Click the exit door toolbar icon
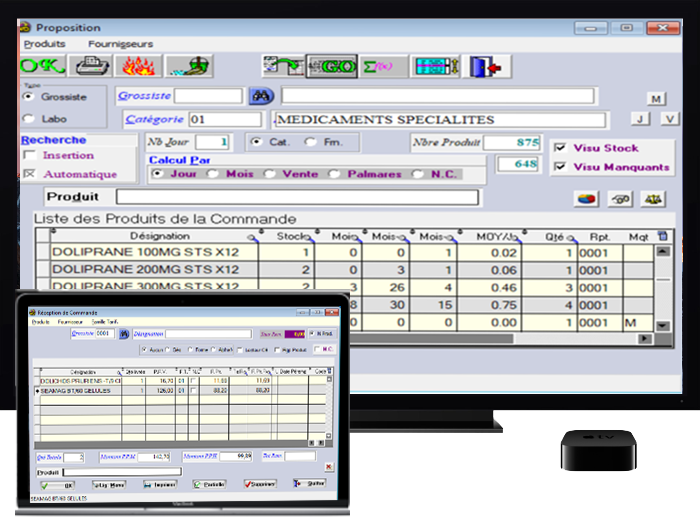Image resolution: width=700 pixels, height=517 pixels. 487,67
